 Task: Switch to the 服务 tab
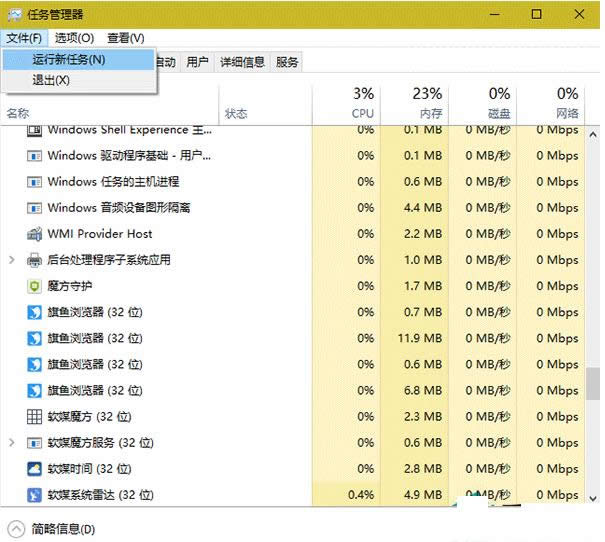(x=287, y=62)
